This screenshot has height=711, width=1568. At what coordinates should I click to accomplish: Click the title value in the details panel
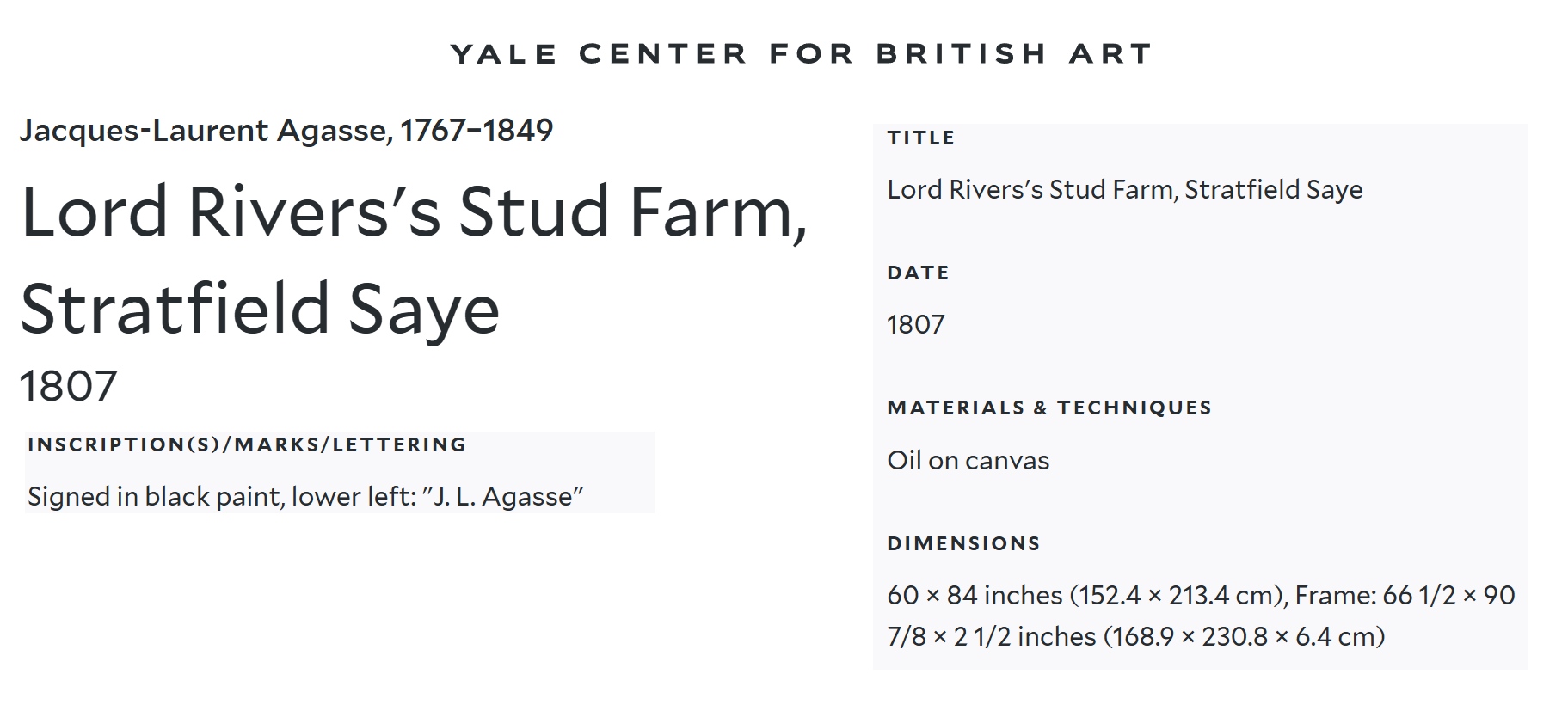[x=1124, y=190]
